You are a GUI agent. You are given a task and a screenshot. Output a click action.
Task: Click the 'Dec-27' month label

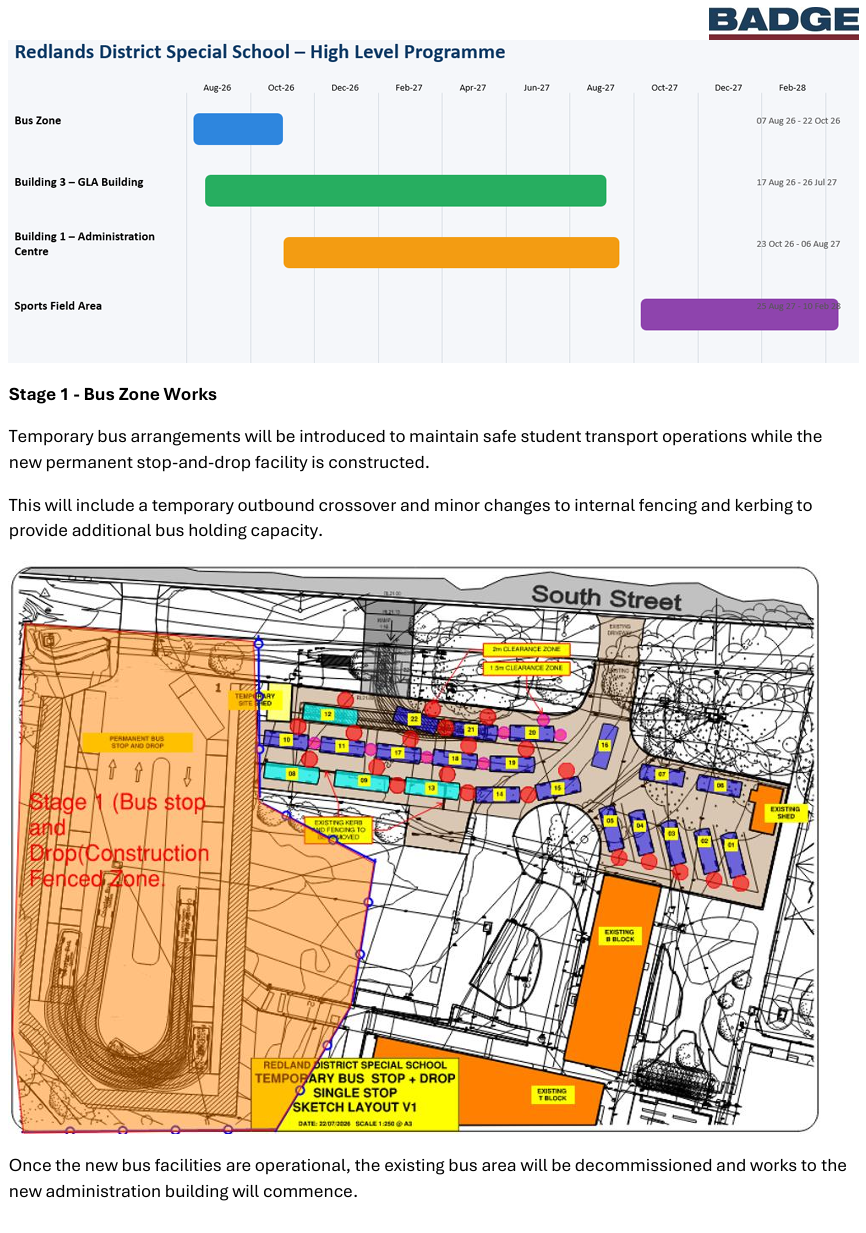tap(729, 88)
